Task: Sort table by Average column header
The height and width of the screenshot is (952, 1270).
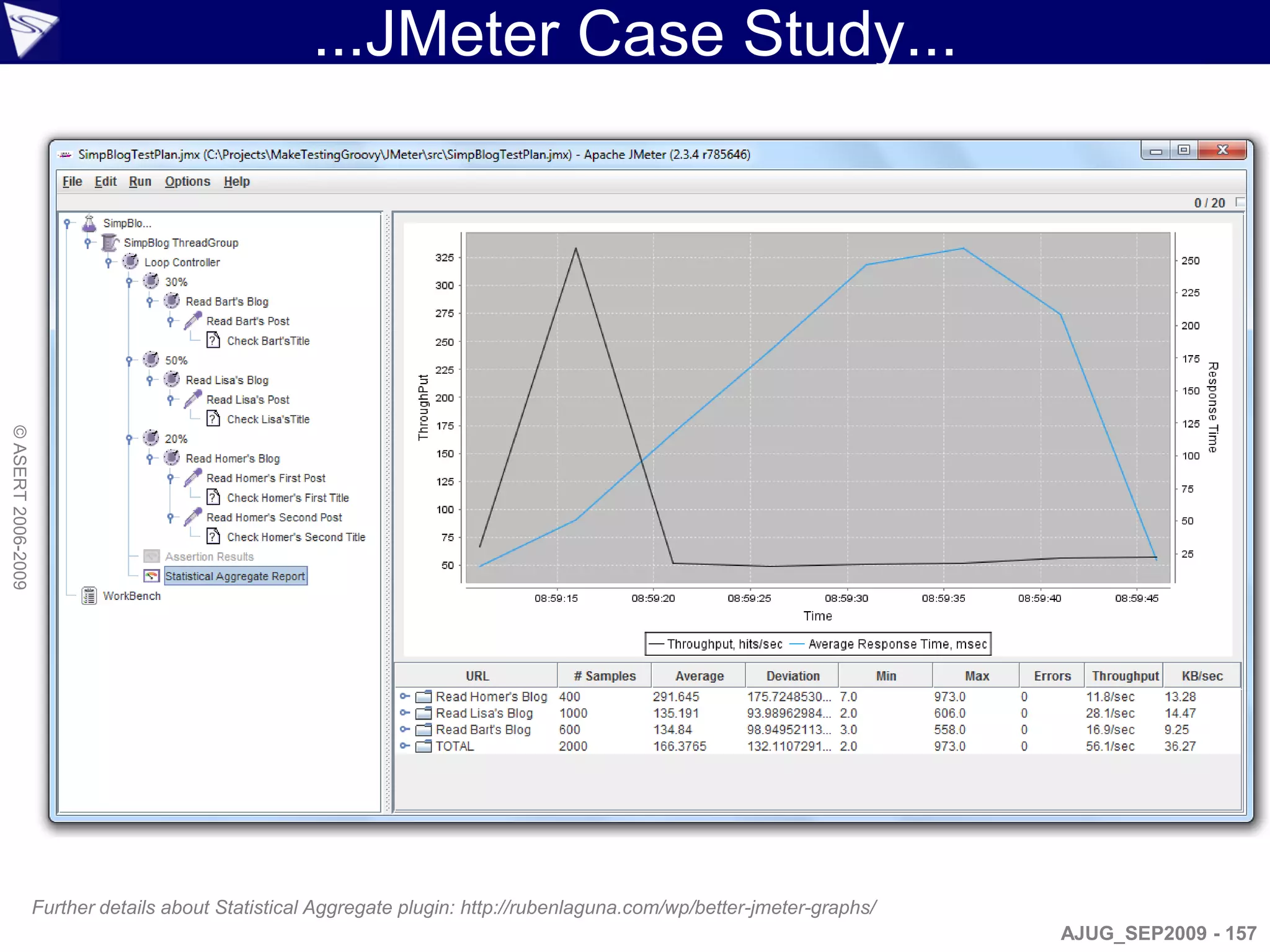Action: pyautogui.click(x=699, y=676)
